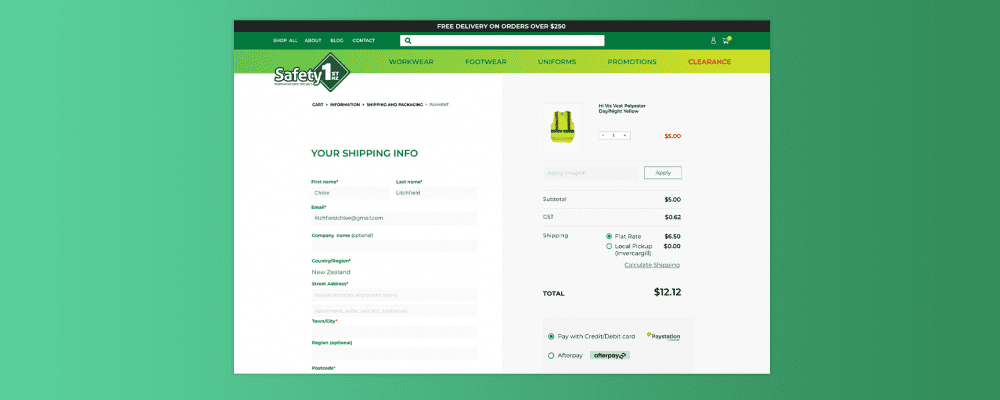Open the Contact page
Screen dimensions: 1000x400
364,40
